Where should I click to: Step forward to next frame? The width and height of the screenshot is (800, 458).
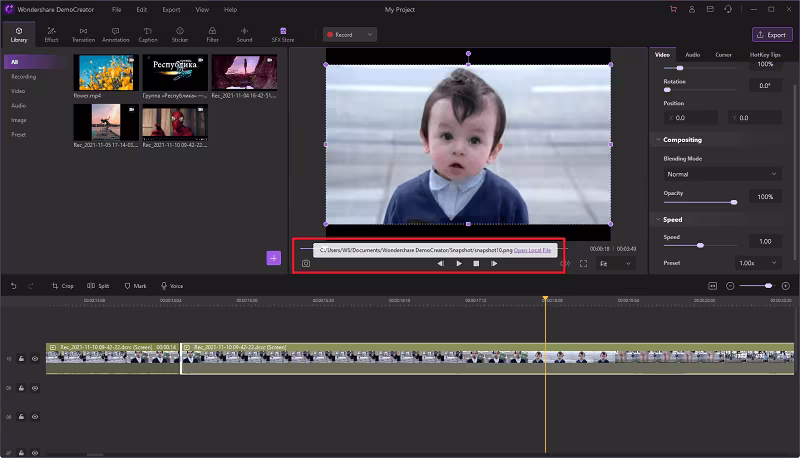494,264
